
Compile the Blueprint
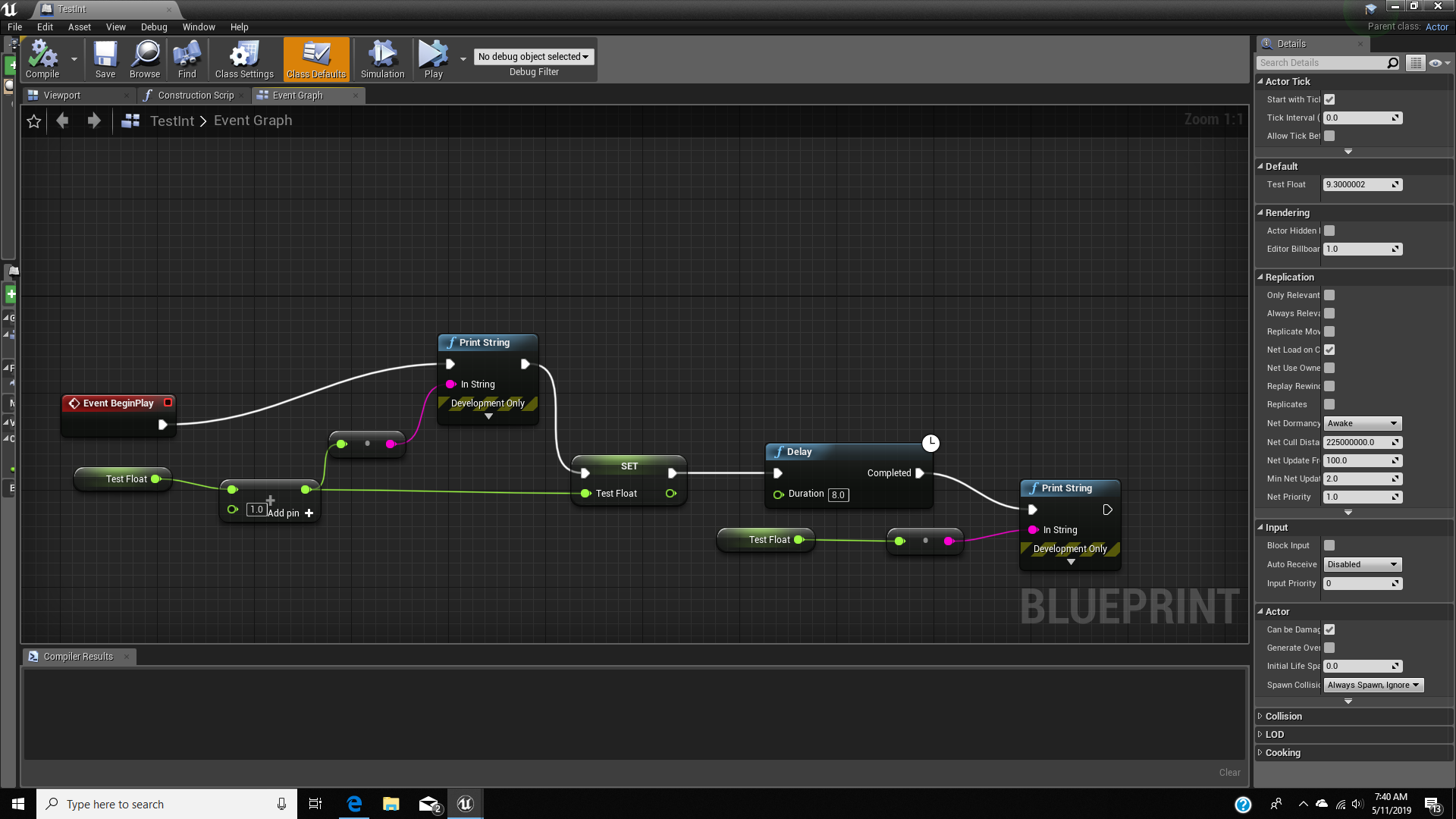[42, 59]
